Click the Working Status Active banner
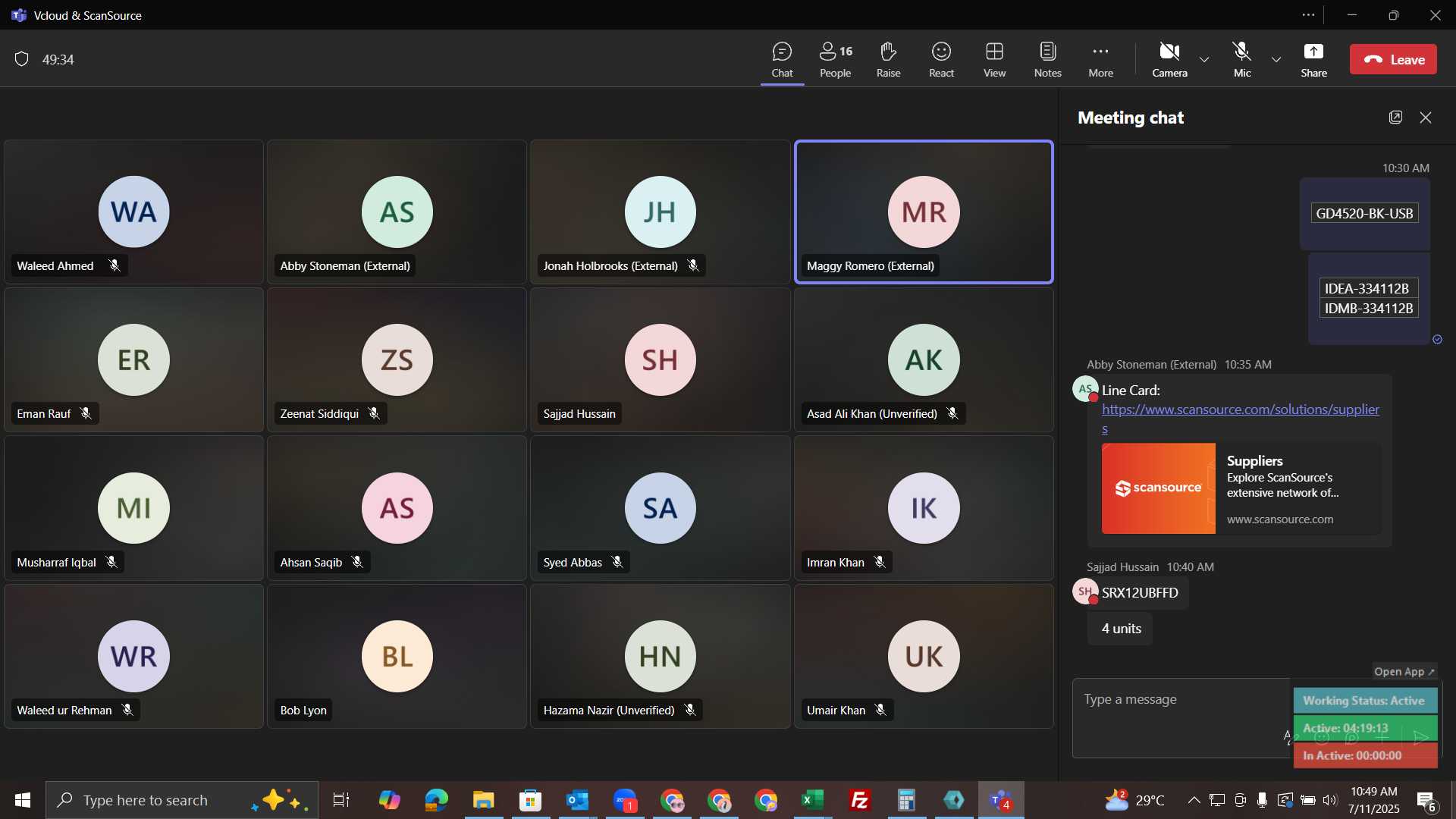This screenshot has height=819, width=1456. click(1365, 701)
